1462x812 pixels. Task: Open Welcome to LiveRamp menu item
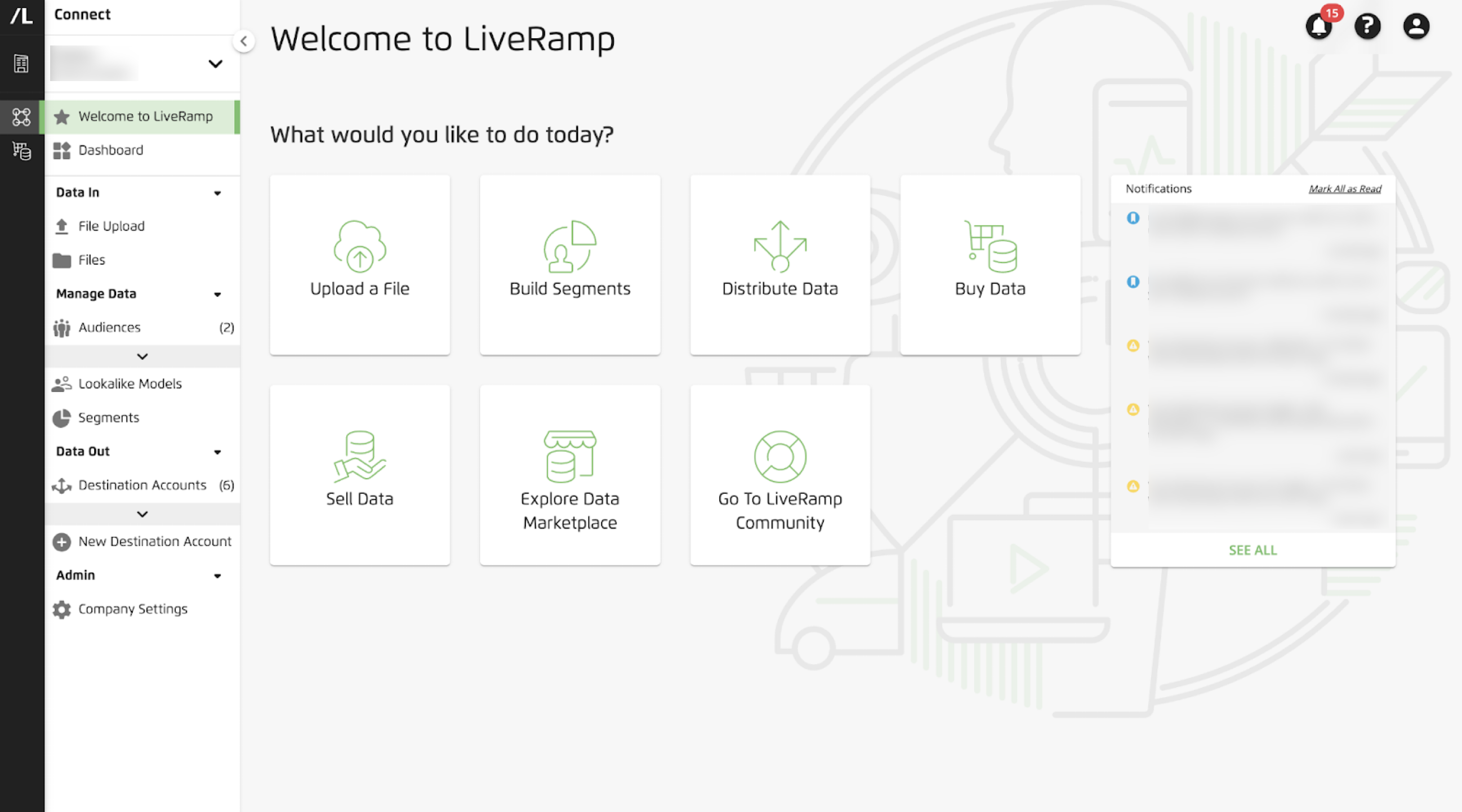click(142, 117)
